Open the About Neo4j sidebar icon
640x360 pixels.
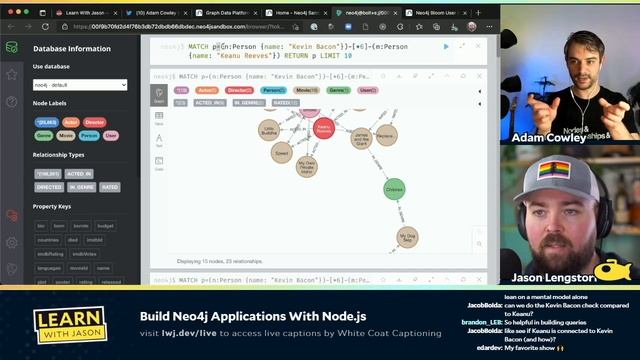(x=12, y=269)
